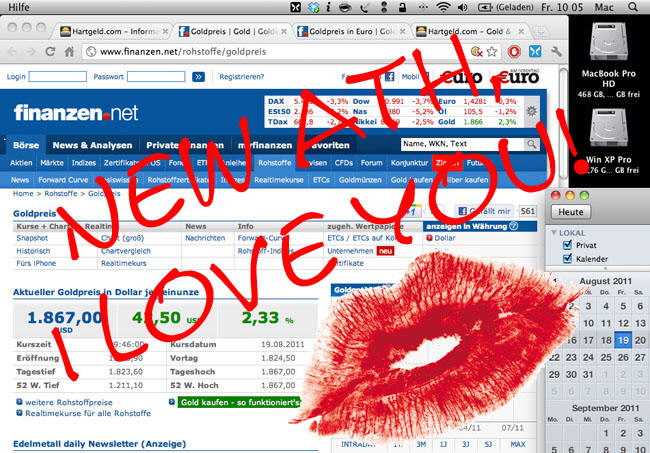Open the Nachrichten link
Viewport: 650px width, 453px height.
(x=205, y=238)
